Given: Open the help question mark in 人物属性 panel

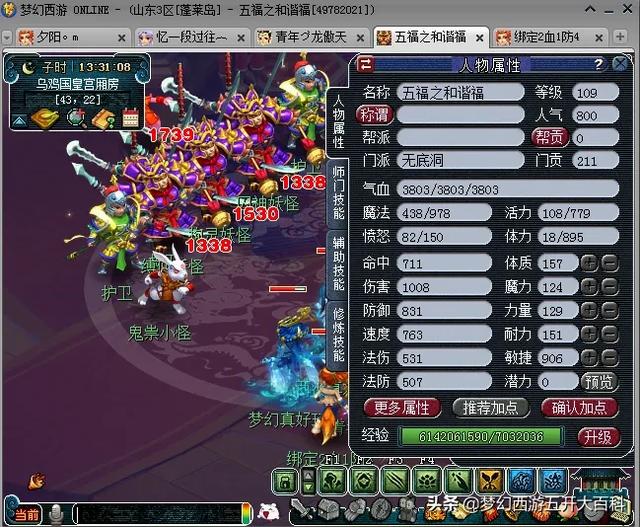Looking at the screenshot, I should pyautogui.click(x=597, y=65).
